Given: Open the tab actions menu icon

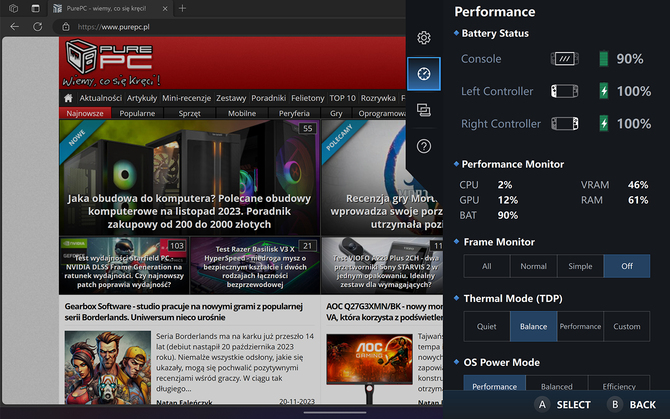Looking at the screenshot, I should click(x=35, y=8).
